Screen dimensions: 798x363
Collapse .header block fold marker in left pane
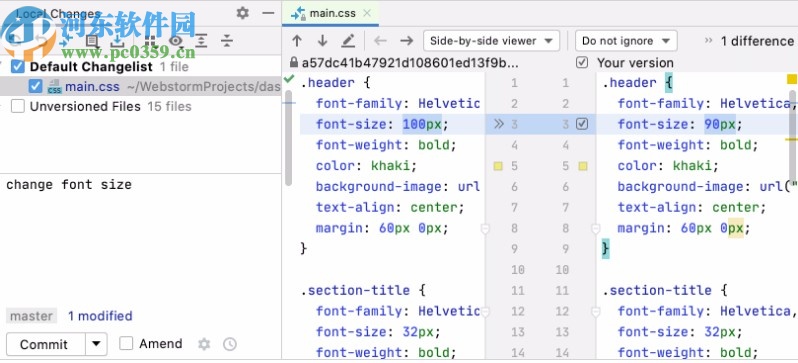tap(485, 229)
